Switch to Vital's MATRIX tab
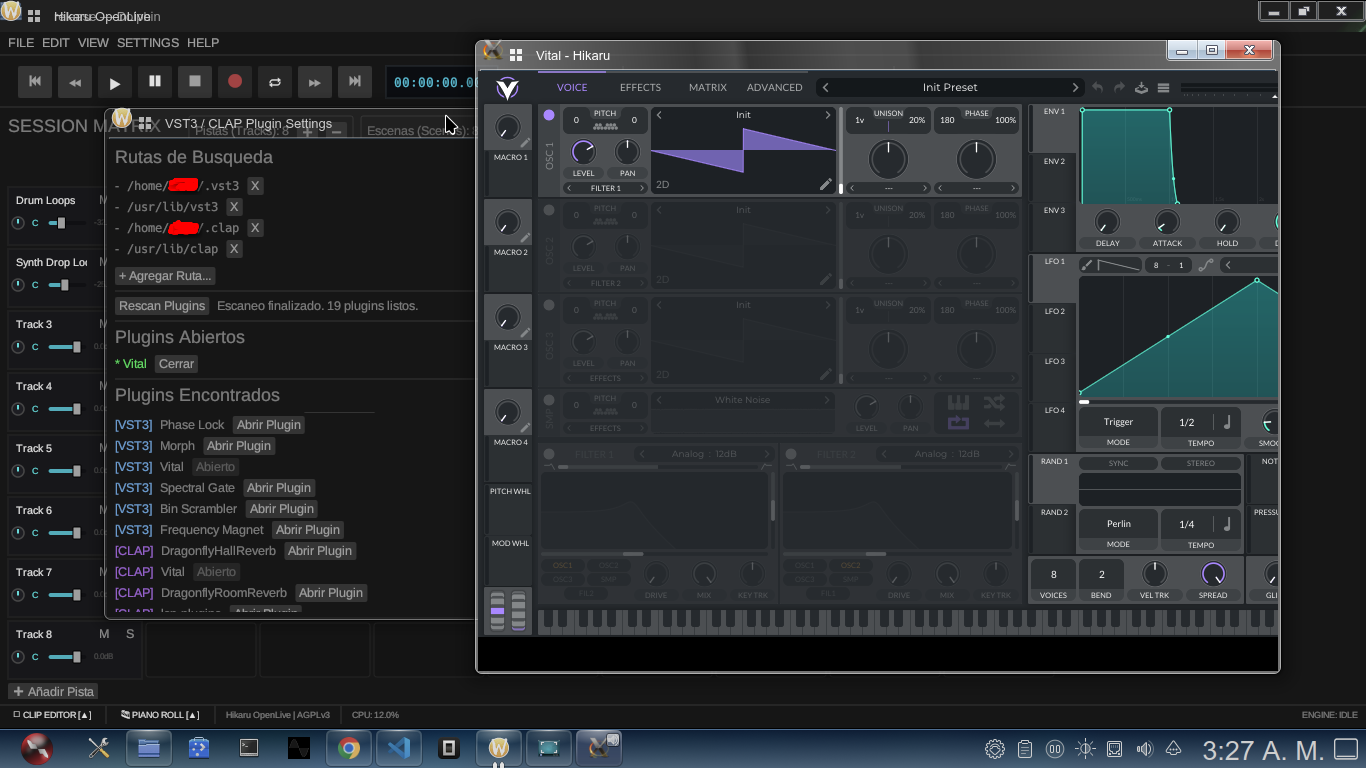This screenshot has width=1366, height=768. tap(708, 88)
